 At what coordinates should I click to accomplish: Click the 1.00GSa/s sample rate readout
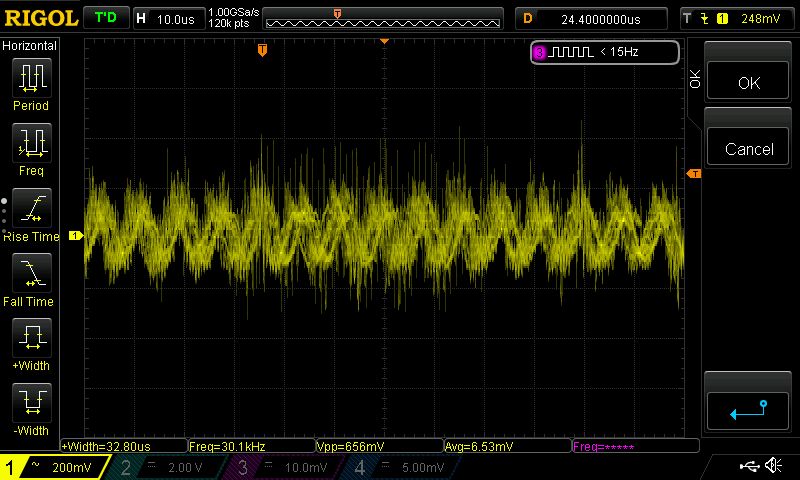tap(234, 12)
